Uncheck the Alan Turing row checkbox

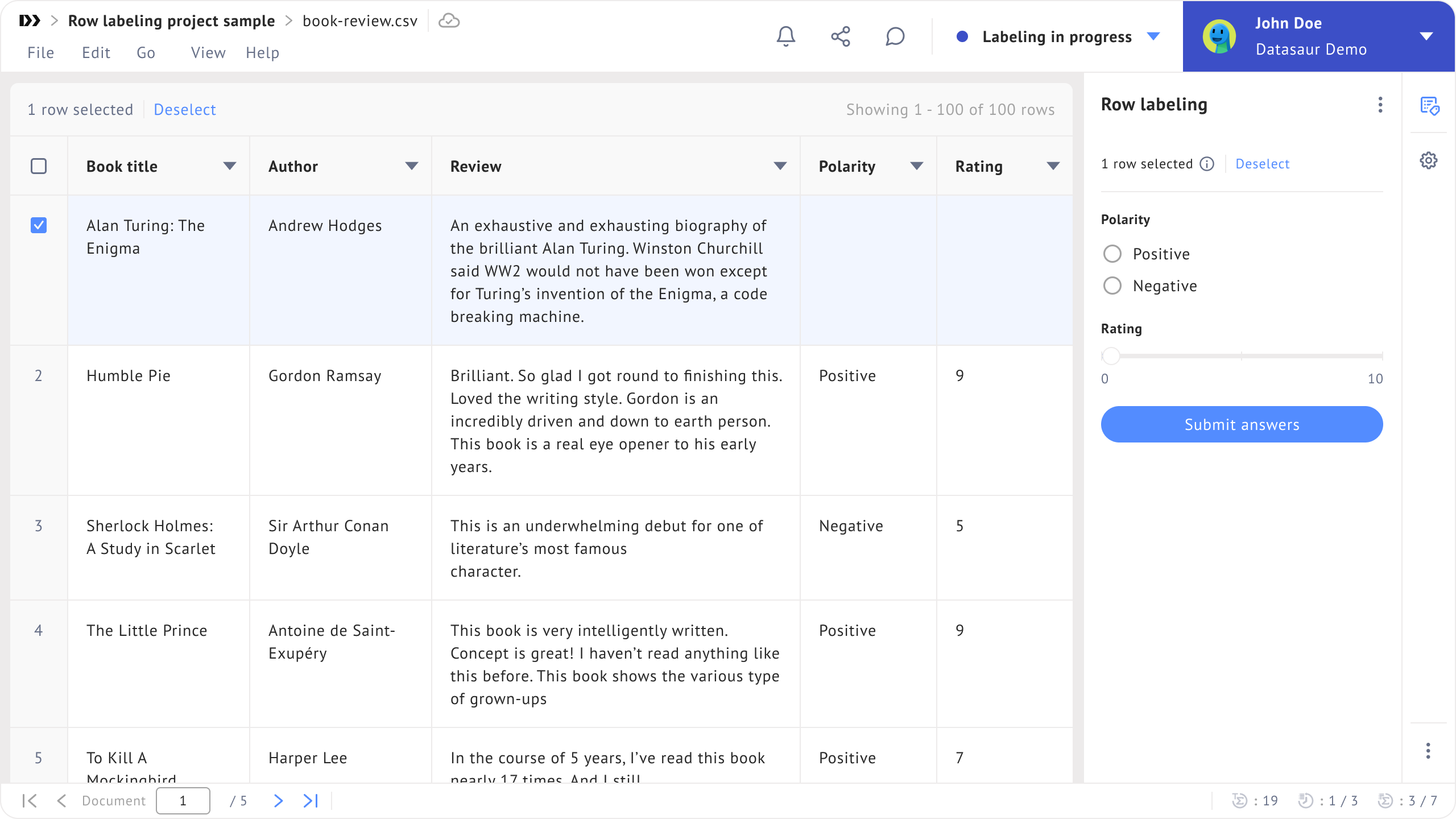coord(39,225)
